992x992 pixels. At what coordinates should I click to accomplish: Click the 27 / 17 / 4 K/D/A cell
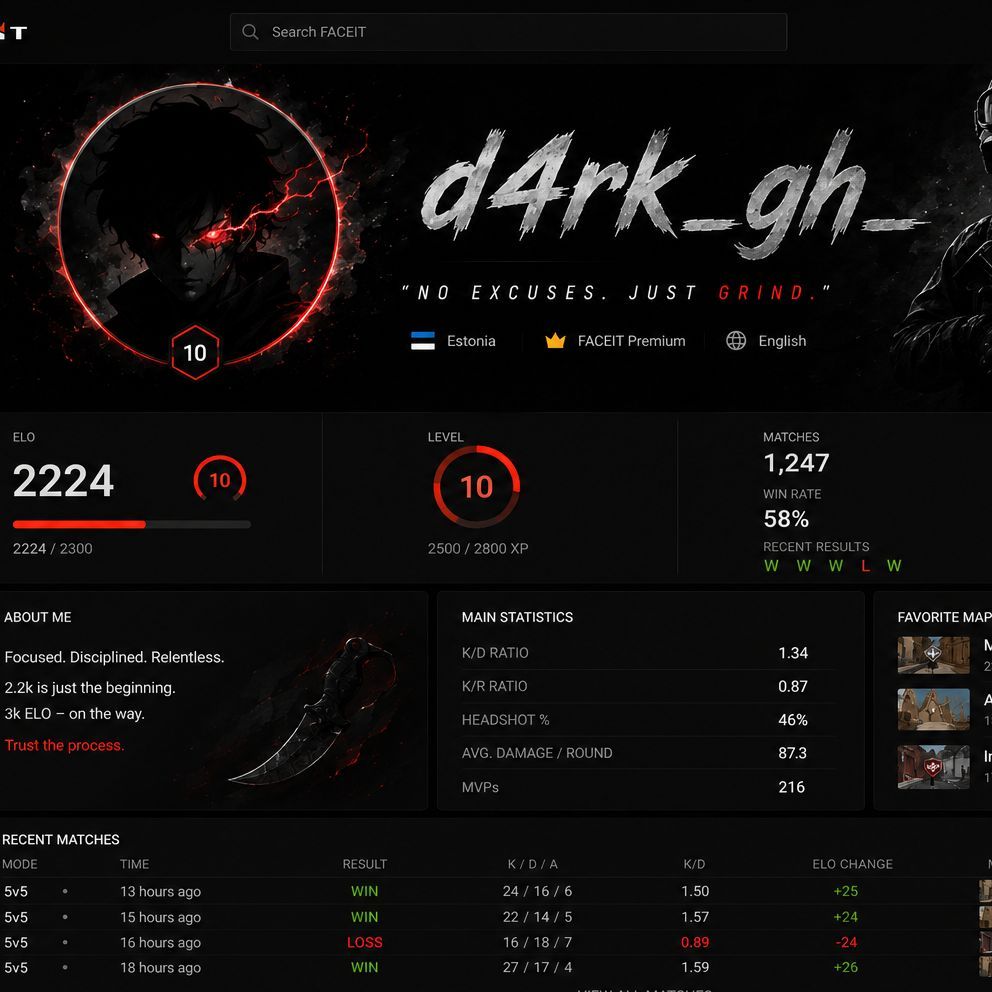coord(537,967)
